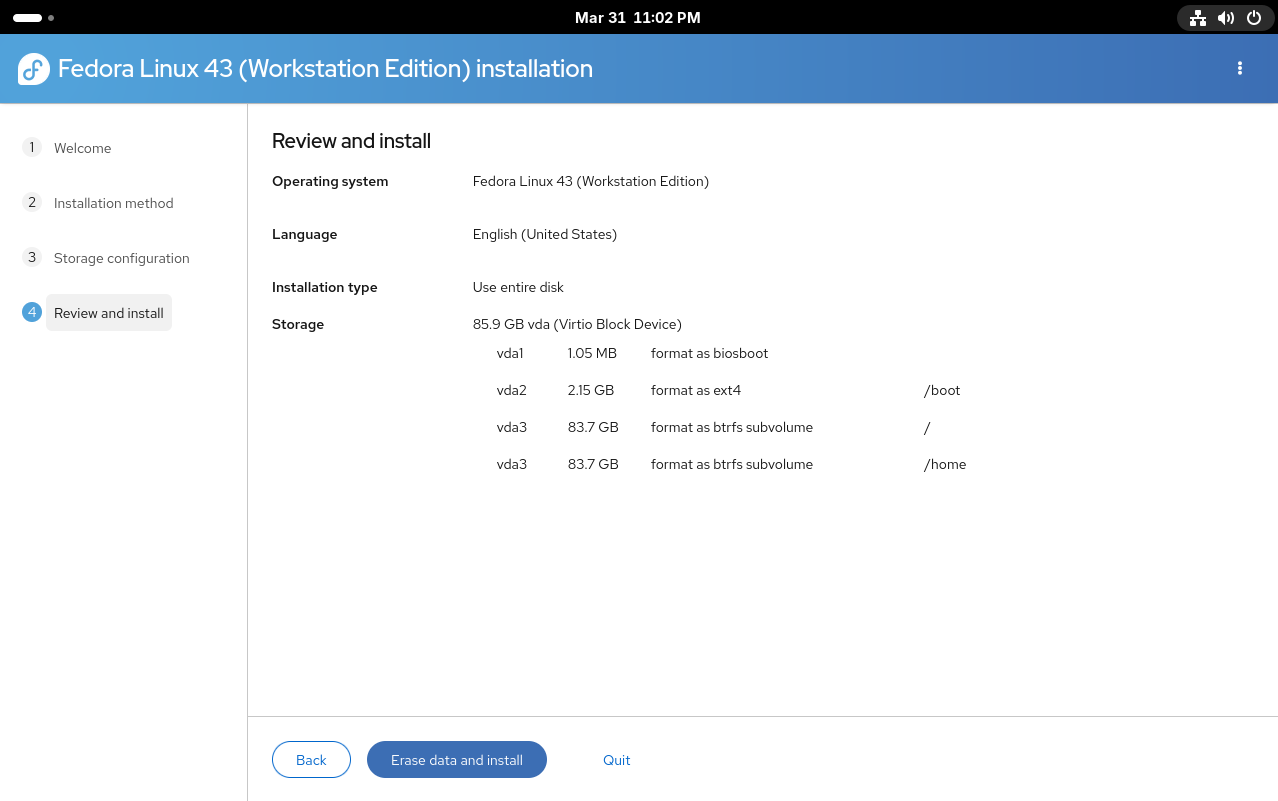Screen dimensions: 1278x801
Task: Click the volume speaker icon
Action: coord(1226,18)
